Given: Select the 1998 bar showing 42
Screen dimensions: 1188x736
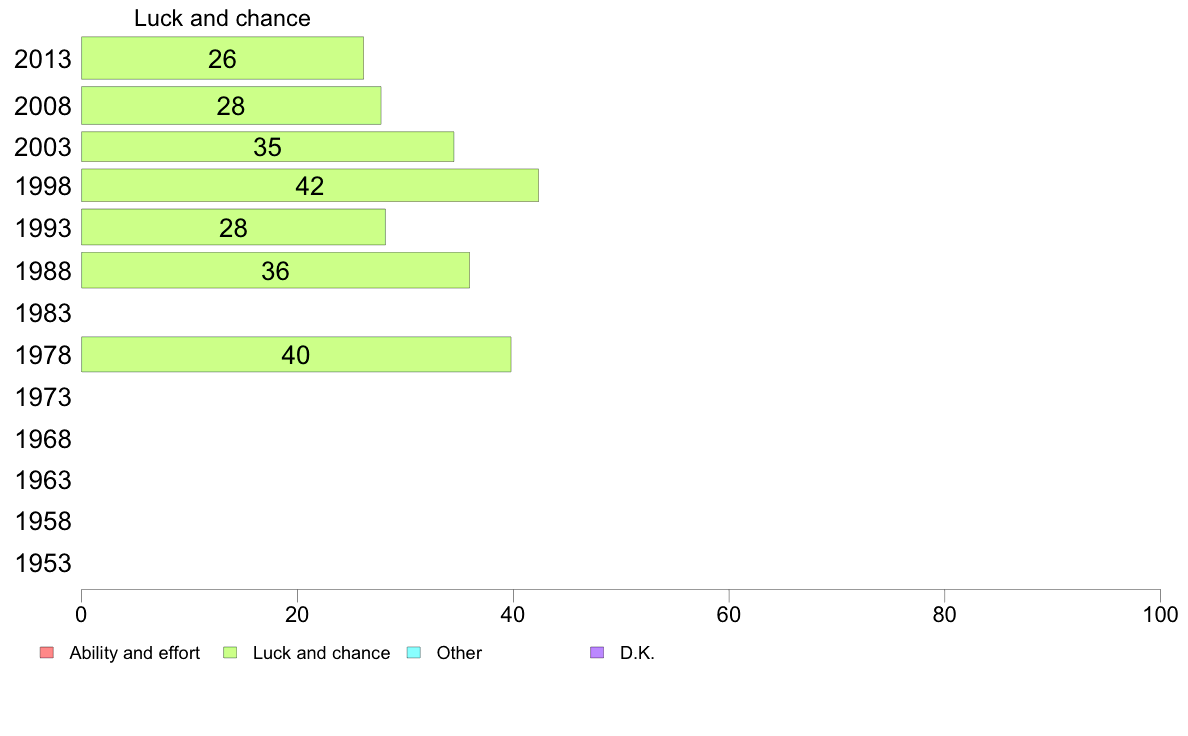Looking at the screenshot, I should point(310,185).
